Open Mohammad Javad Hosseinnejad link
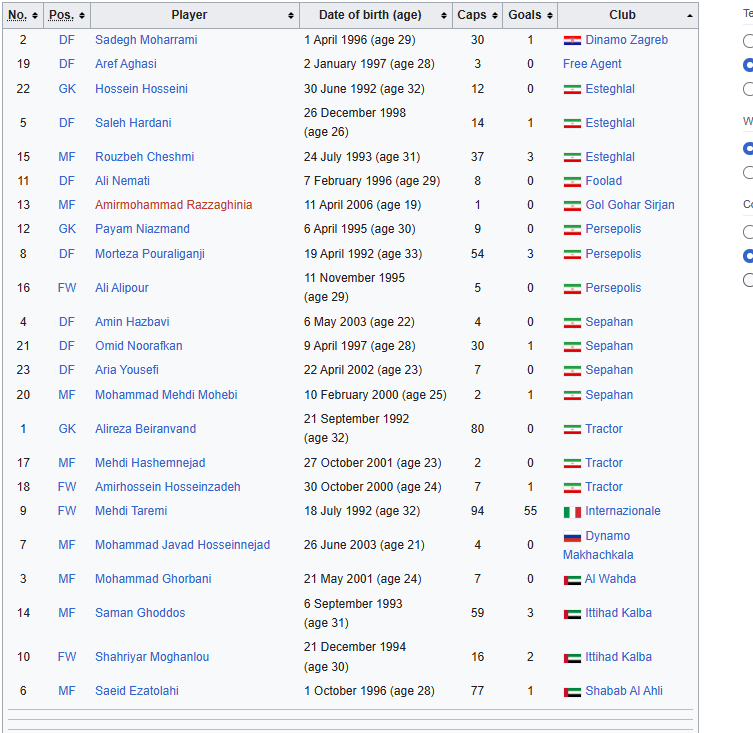 pos(182,545)
